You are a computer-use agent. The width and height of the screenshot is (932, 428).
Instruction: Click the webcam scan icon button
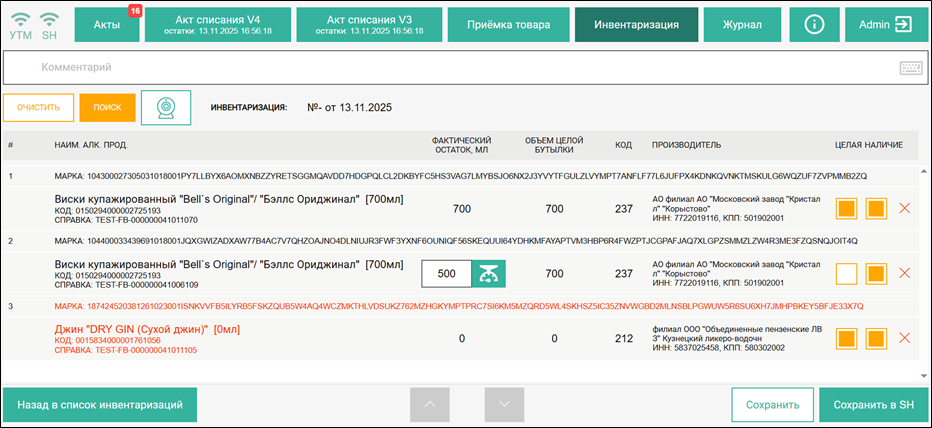(166, 107)
